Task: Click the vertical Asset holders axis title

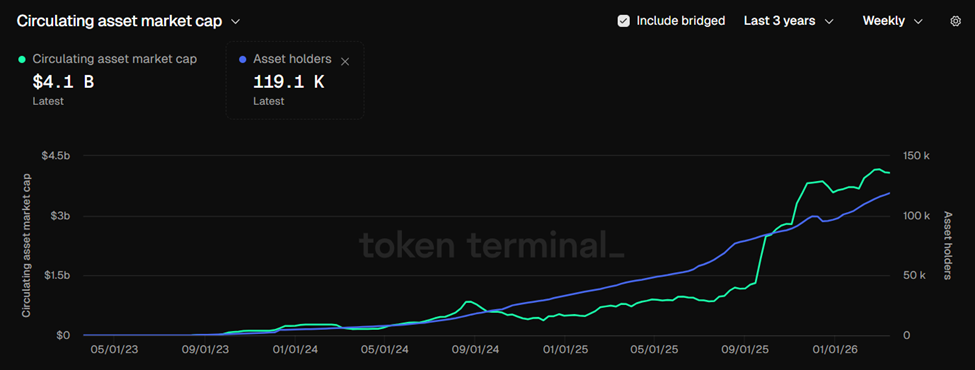Action: pos(948,246)
